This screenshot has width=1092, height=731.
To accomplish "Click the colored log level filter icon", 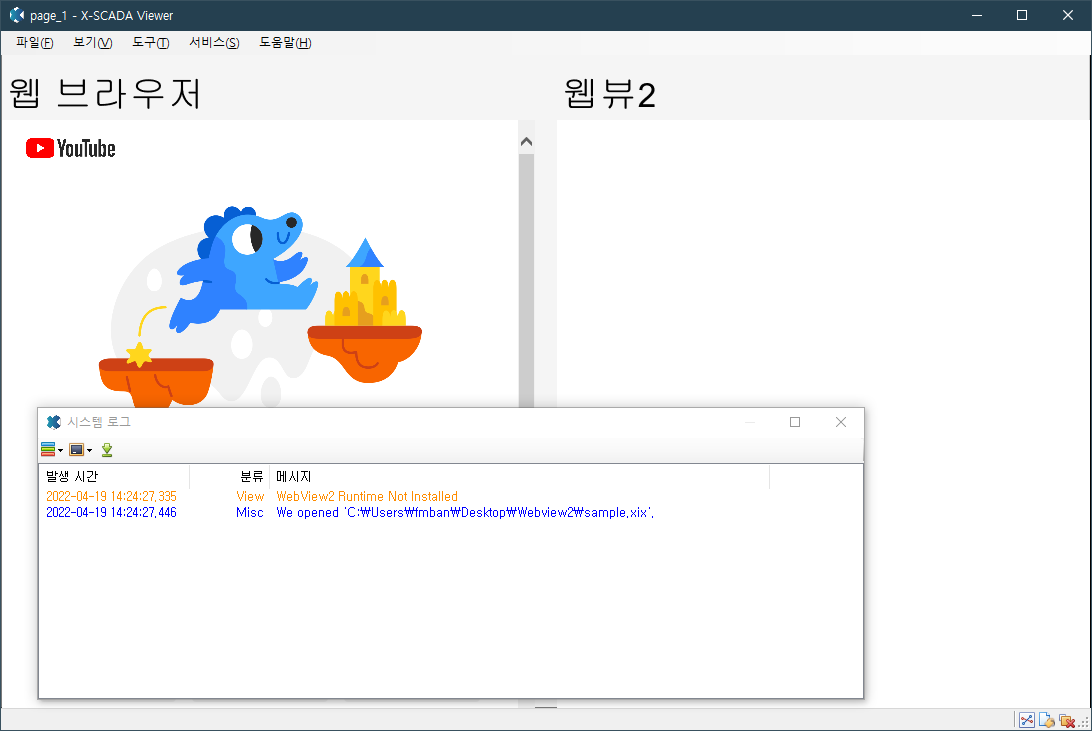I will point(48,450).
